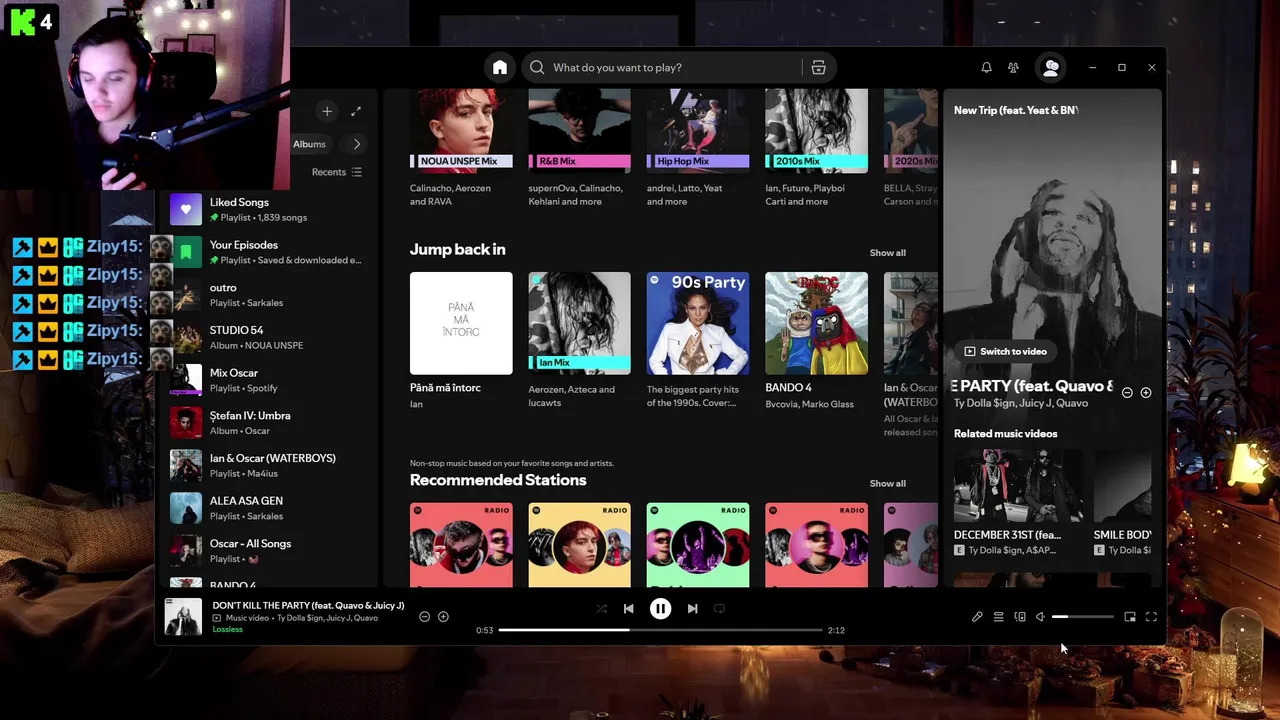Open Mix Oscar playlist
The image size is (1280, 720).
tap(268, 380)
